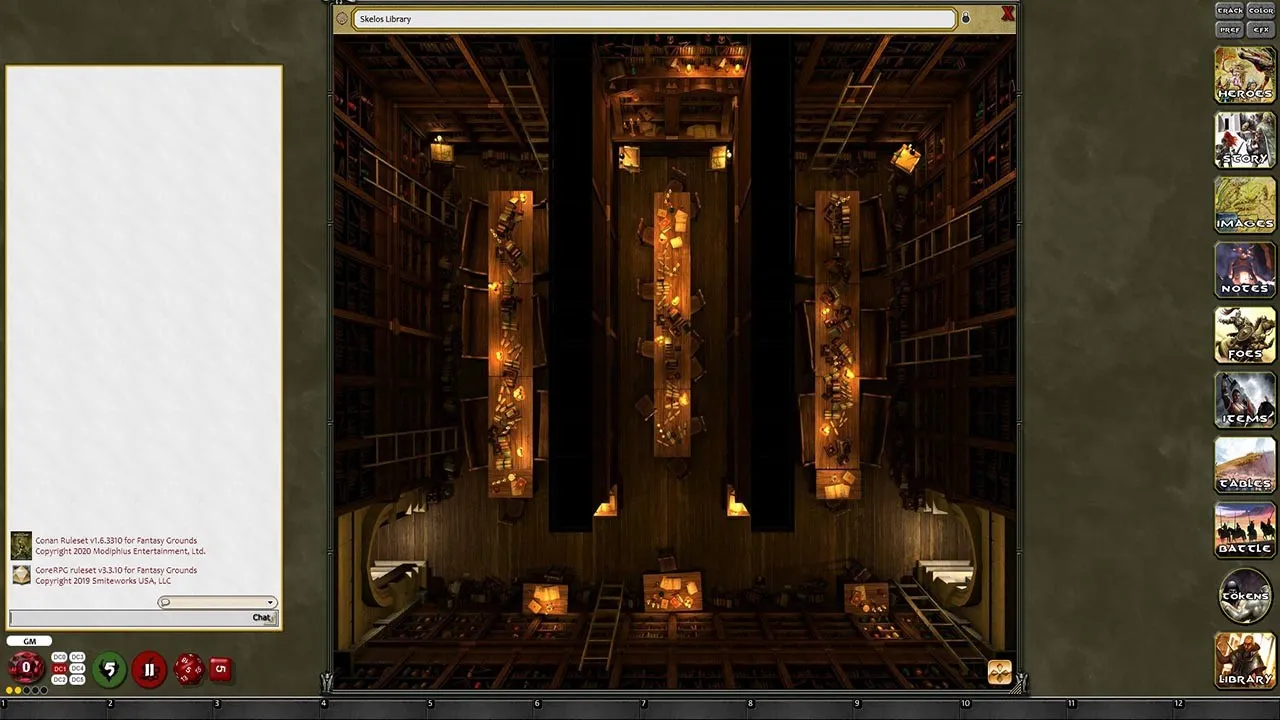Click the red d6 combat die
1280x720 pixels.
220,669
